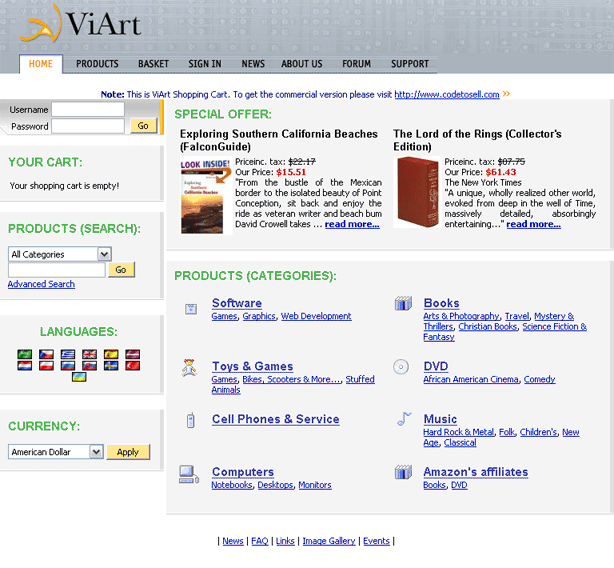Click the Software category disk icon

pyautogui.click(x=191, y=309)
